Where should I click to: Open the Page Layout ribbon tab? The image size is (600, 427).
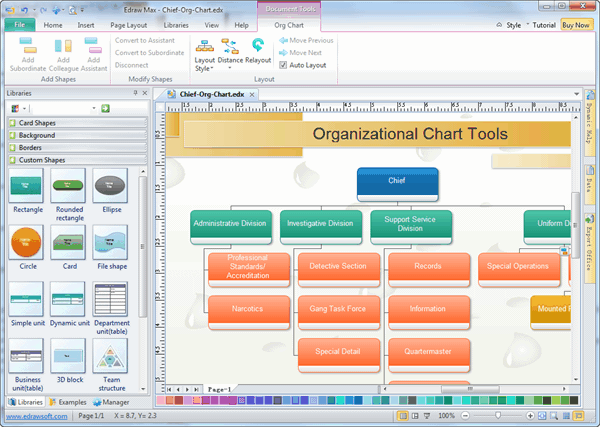(129, 23)
